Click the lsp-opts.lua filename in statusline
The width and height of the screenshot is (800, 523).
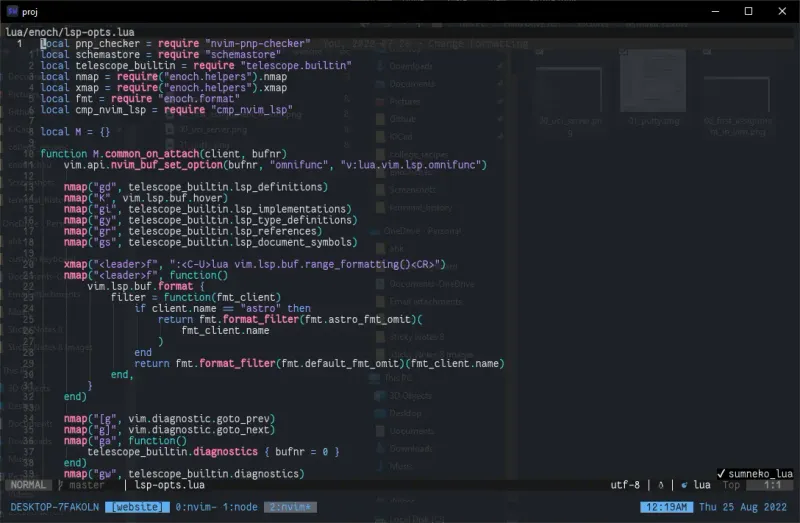tap(172, 485)
